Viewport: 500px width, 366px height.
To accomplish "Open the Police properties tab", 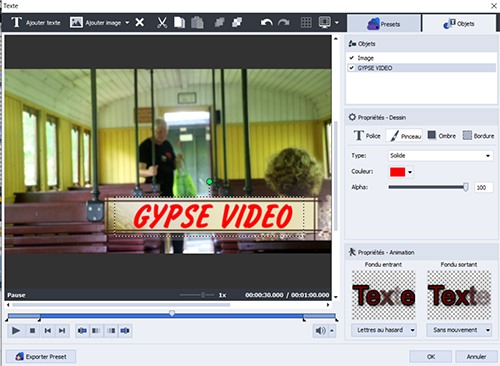I will pyautogui.click(x=367, y=136).
